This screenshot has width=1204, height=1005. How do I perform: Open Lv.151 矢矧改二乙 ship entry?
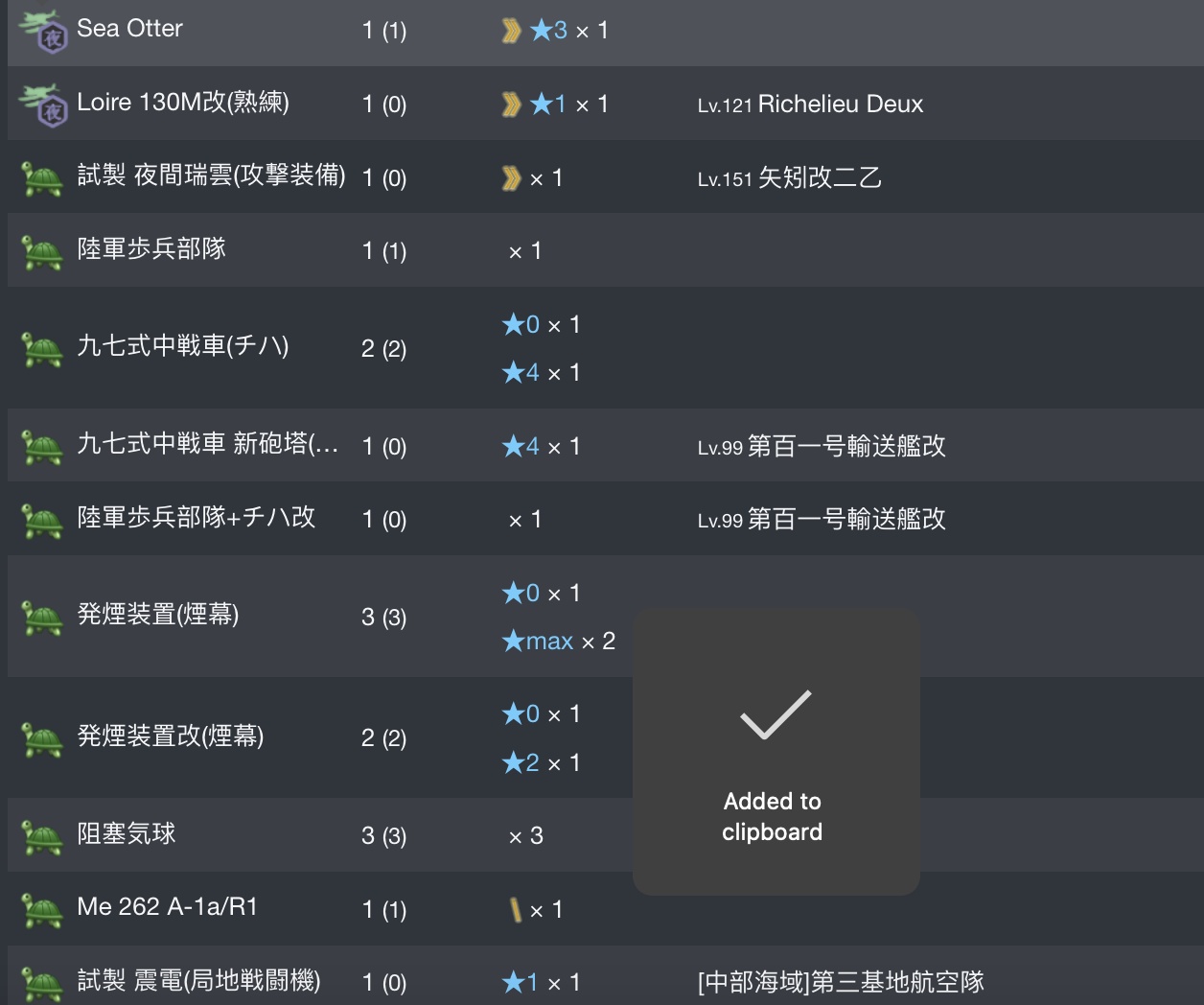click(789, 178)
